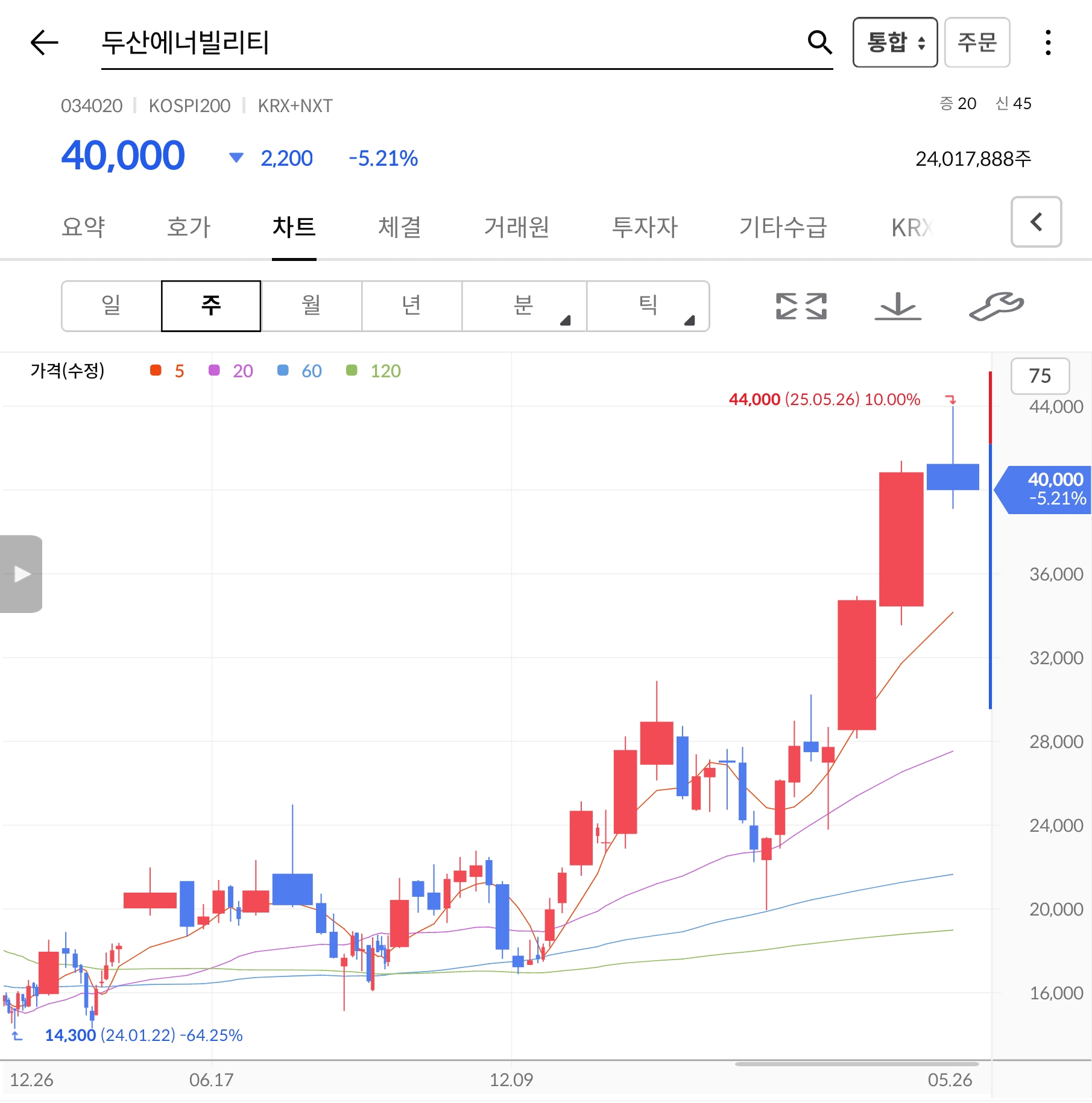Image resolution: width=1092 pixels, height=1103 pixels.
Task: Select the 일 daily chart period
Action: coord(112,306)
